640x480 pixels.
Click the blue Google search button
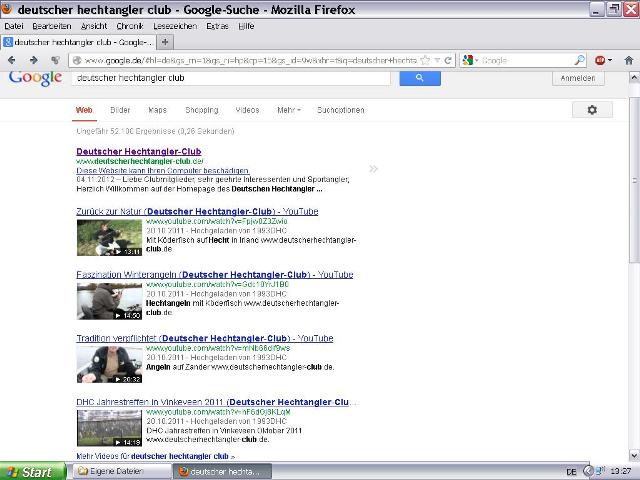pyautogui.click(x=420, y=78)
